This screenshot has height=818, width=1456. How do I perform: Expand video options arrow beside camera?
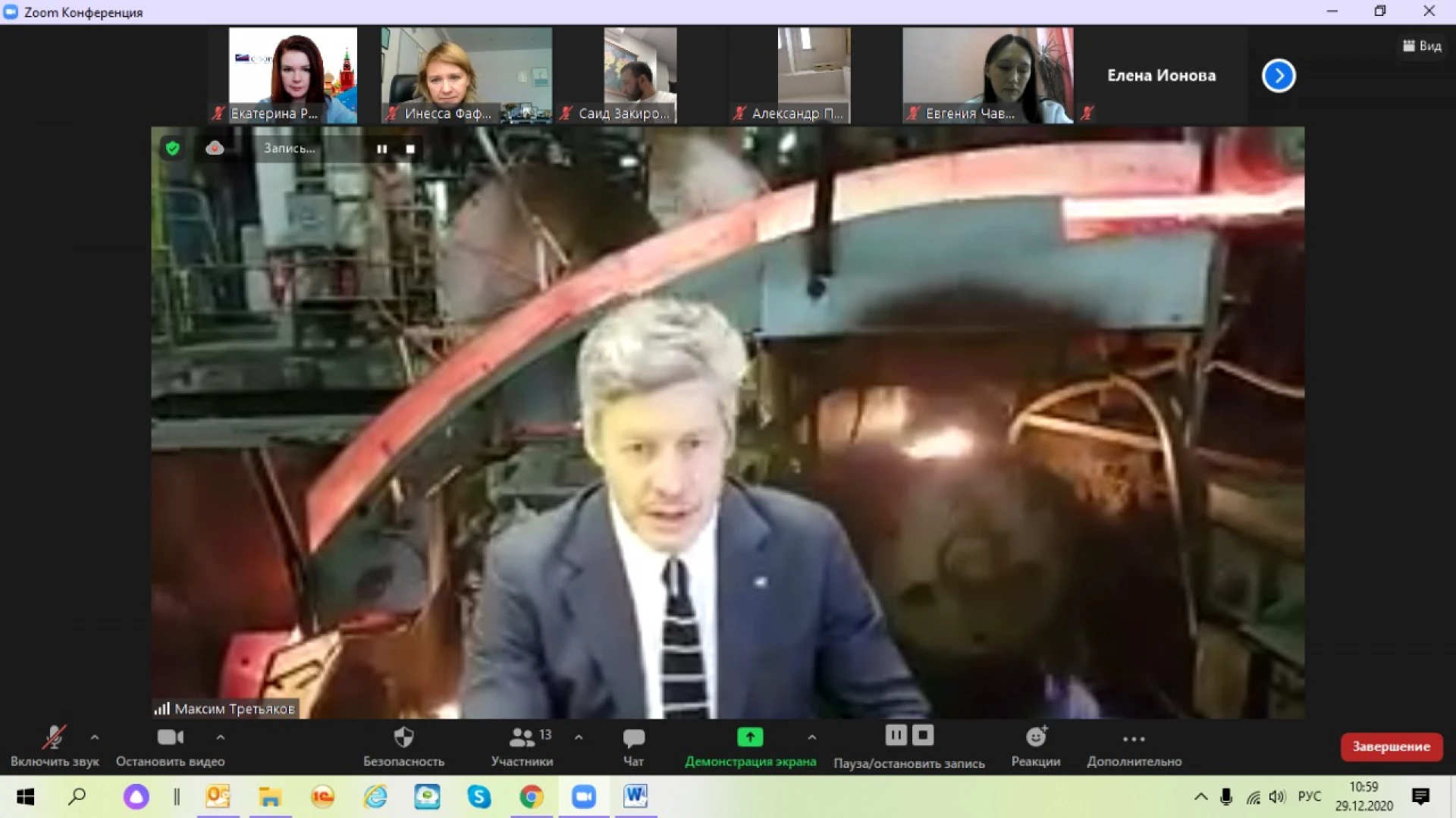221,737
